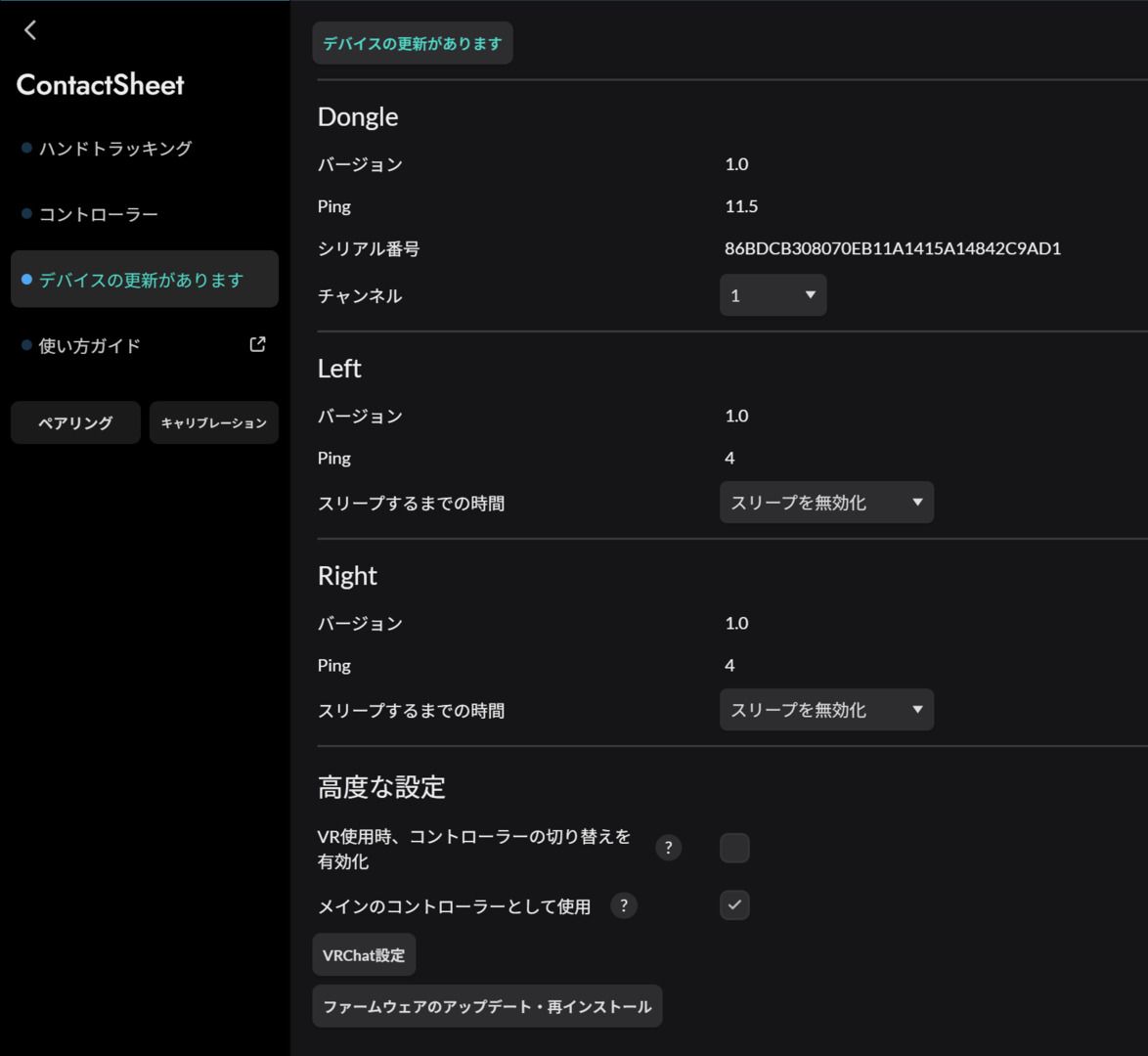This screenshot has width=1148, height=1056.
Task: Open VRChat設定
Action: pos(363,954)
